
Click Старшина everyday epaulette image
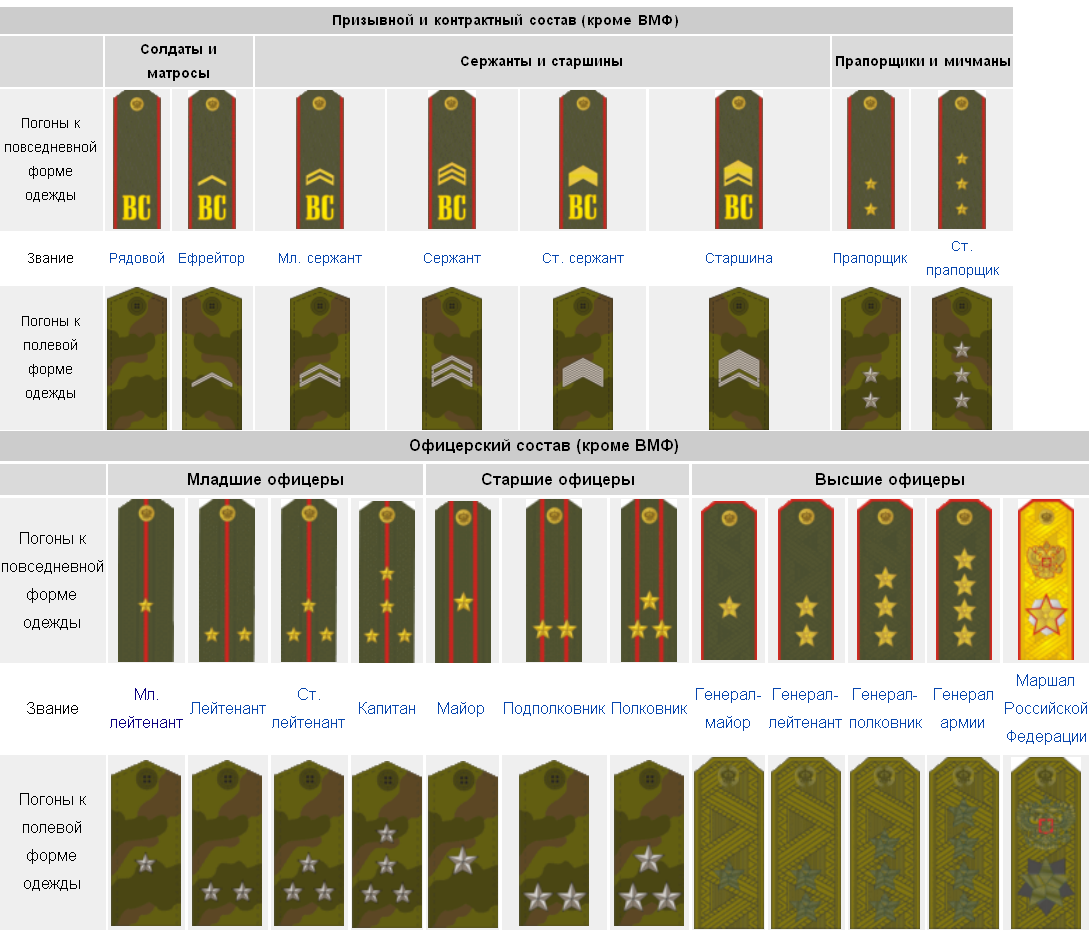click(739, 159)
